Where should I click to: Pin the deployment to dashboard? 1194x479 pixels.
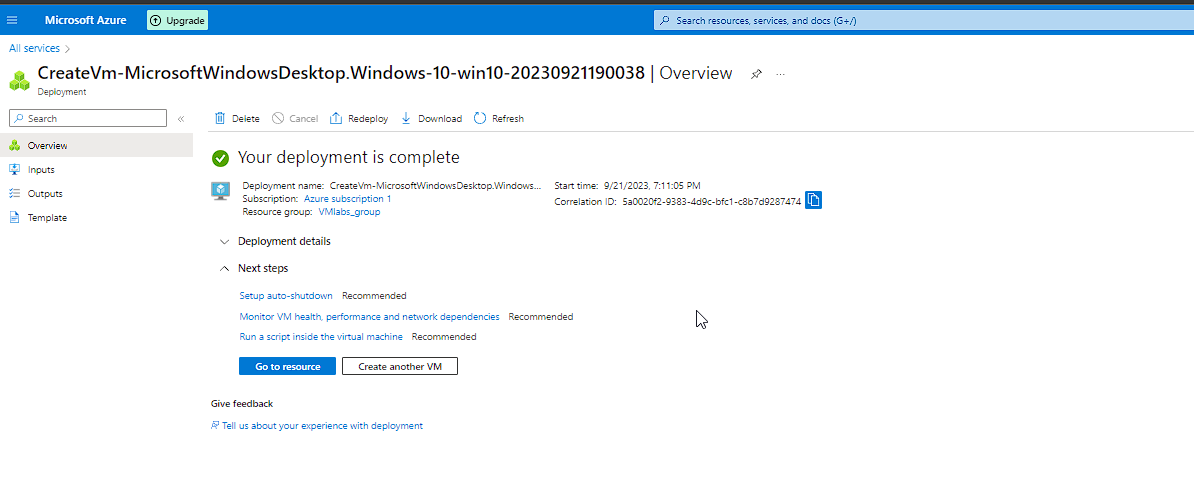756,74
